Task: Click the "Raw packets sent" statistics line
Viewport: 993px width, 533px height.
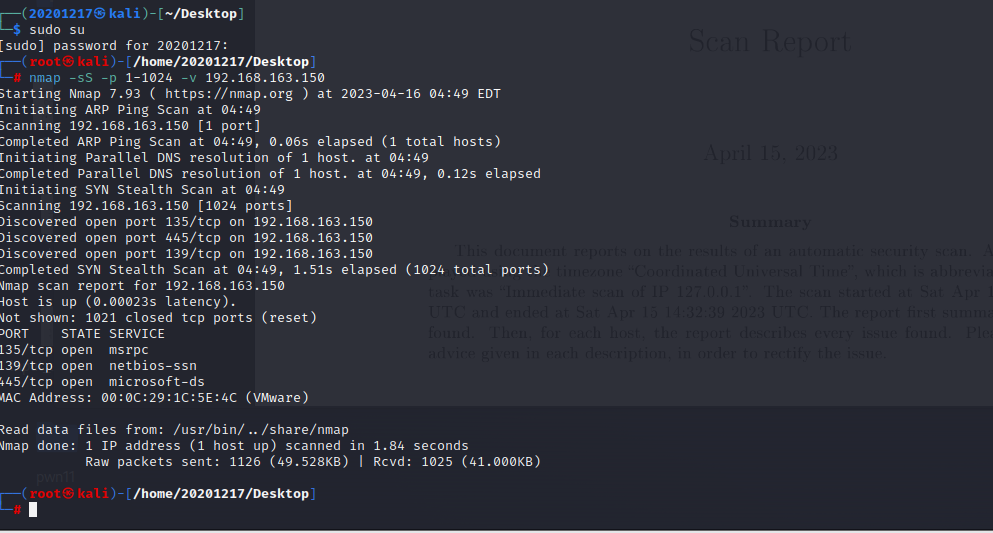Action: [x=312, y=462]
